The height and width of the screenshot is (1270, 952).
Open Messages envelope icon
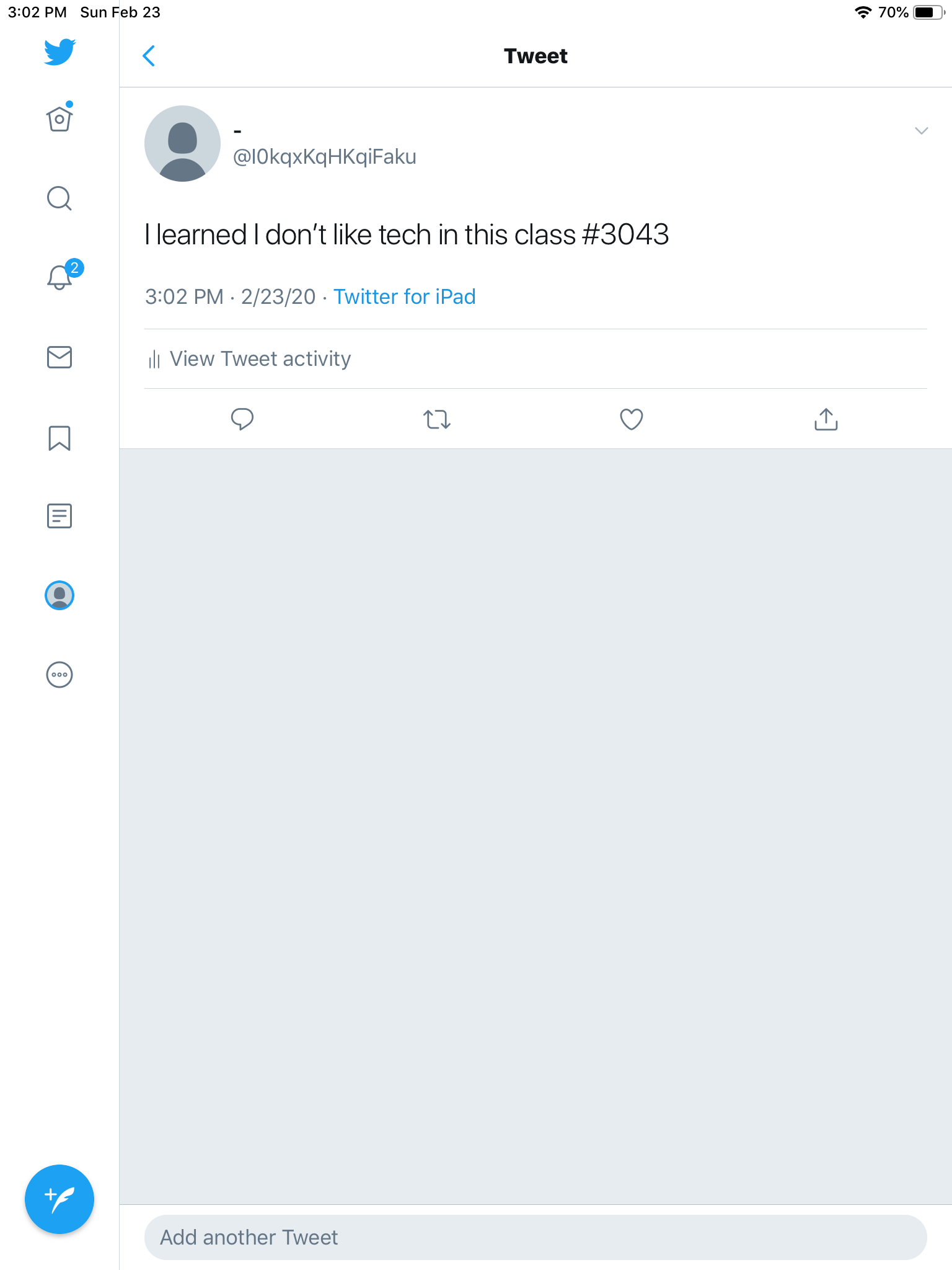(x=59, y=357)
